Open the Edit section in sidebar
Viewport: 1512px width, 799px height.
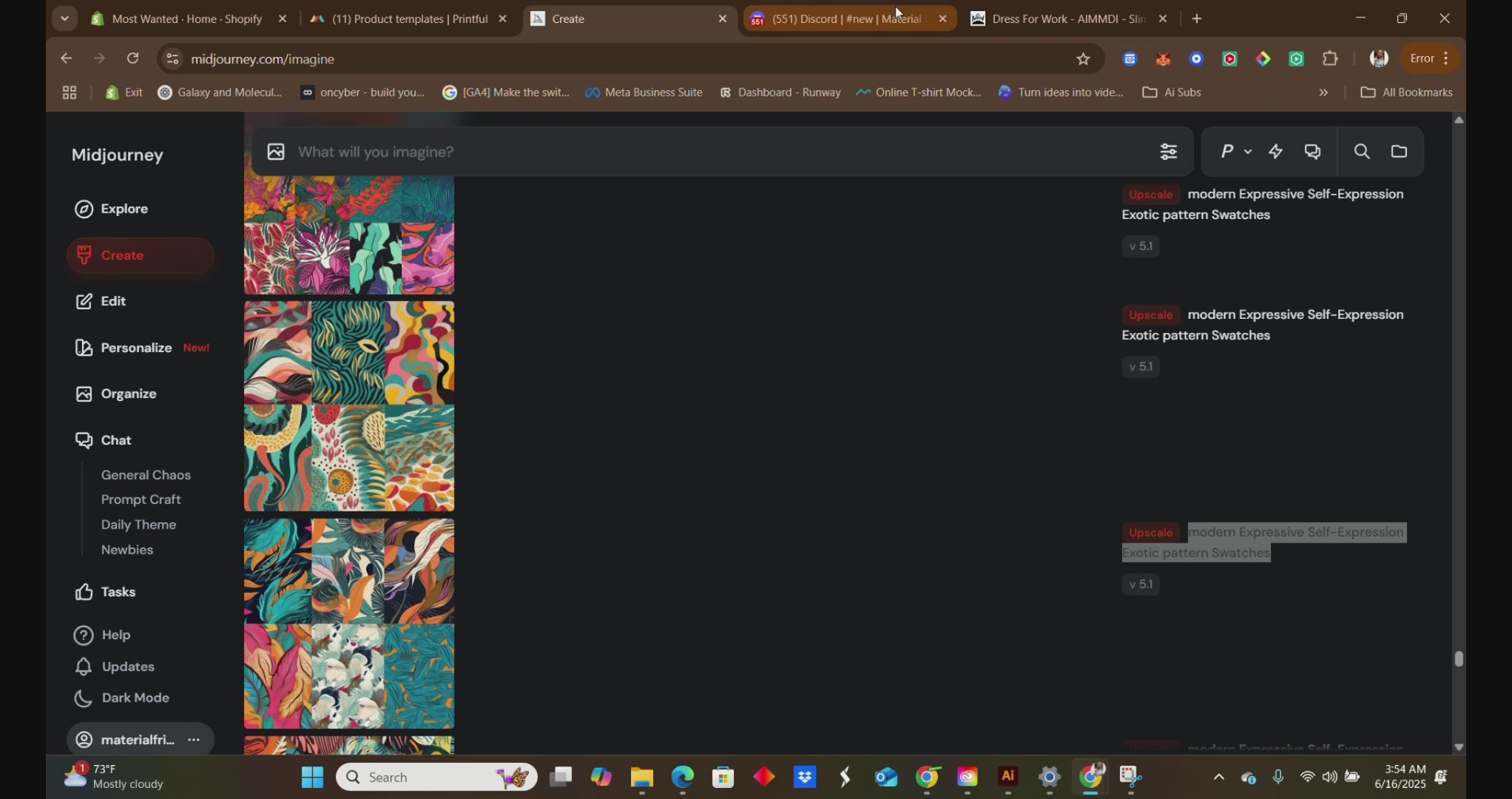click(x=112, y=301)
